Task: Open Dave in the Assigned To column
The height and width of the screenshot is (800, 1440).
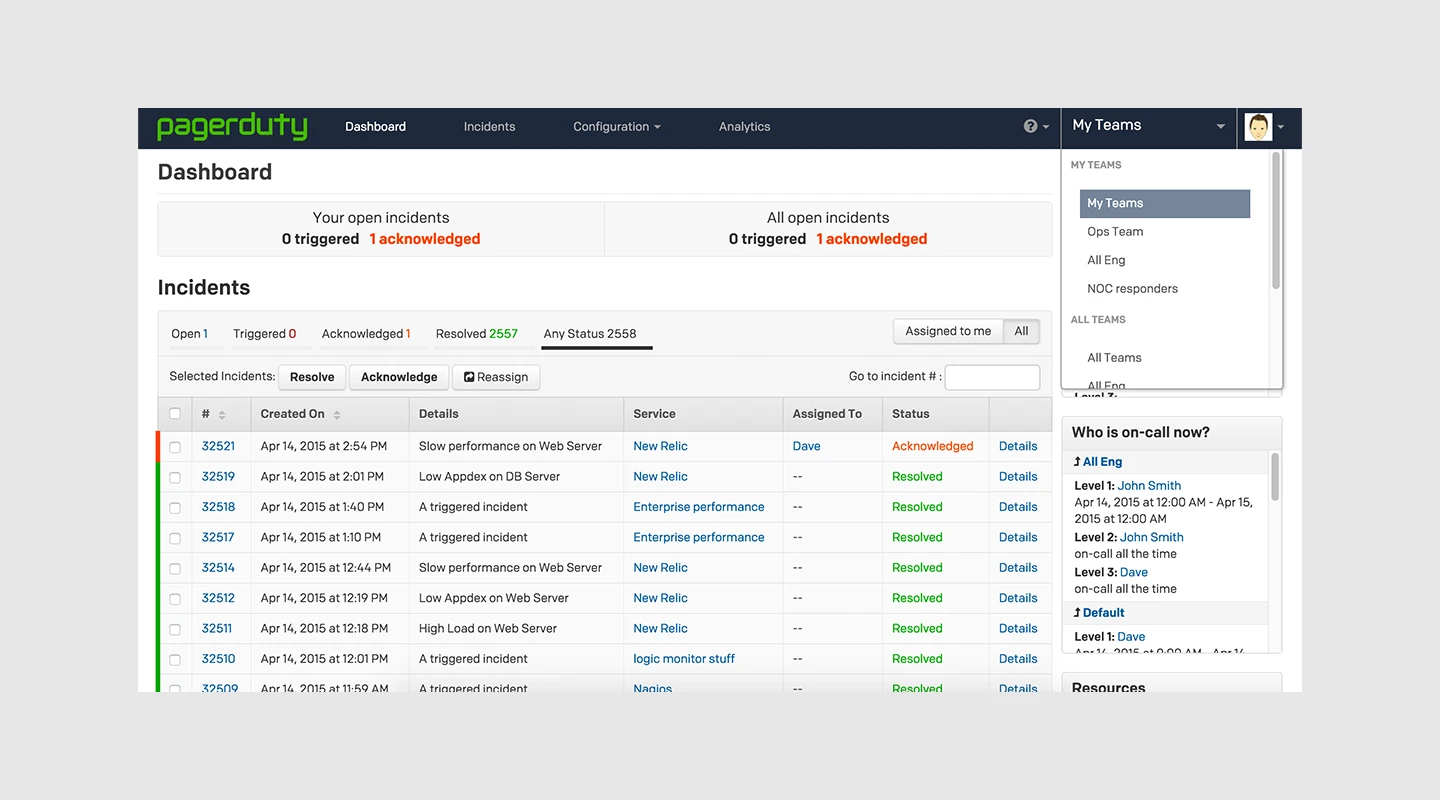Action: point(806,446)
